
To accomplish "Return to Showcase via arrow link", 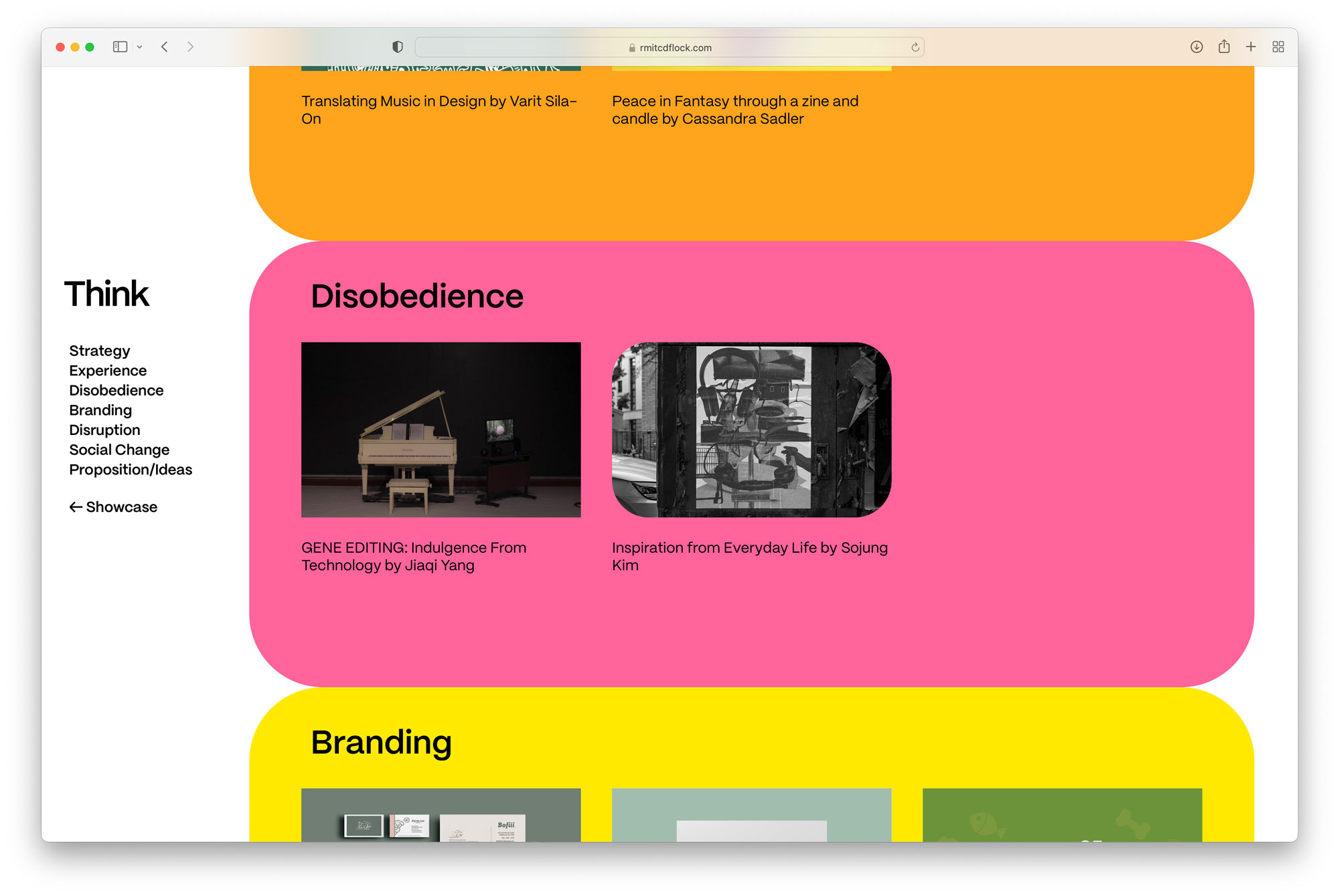I will click(113, 507).
